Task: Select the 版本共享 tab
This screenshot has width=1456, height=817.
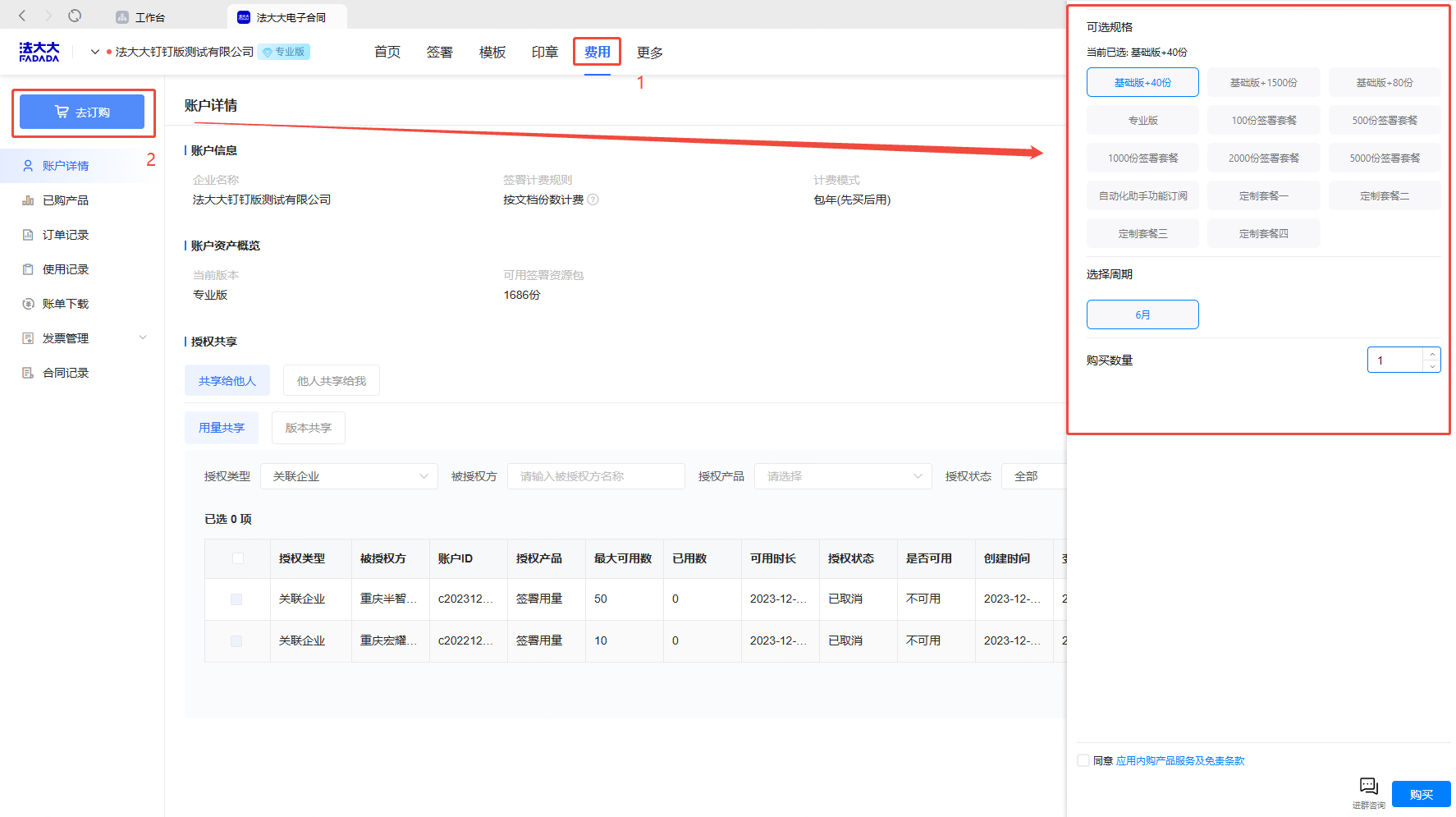Action: pos(309,428)
